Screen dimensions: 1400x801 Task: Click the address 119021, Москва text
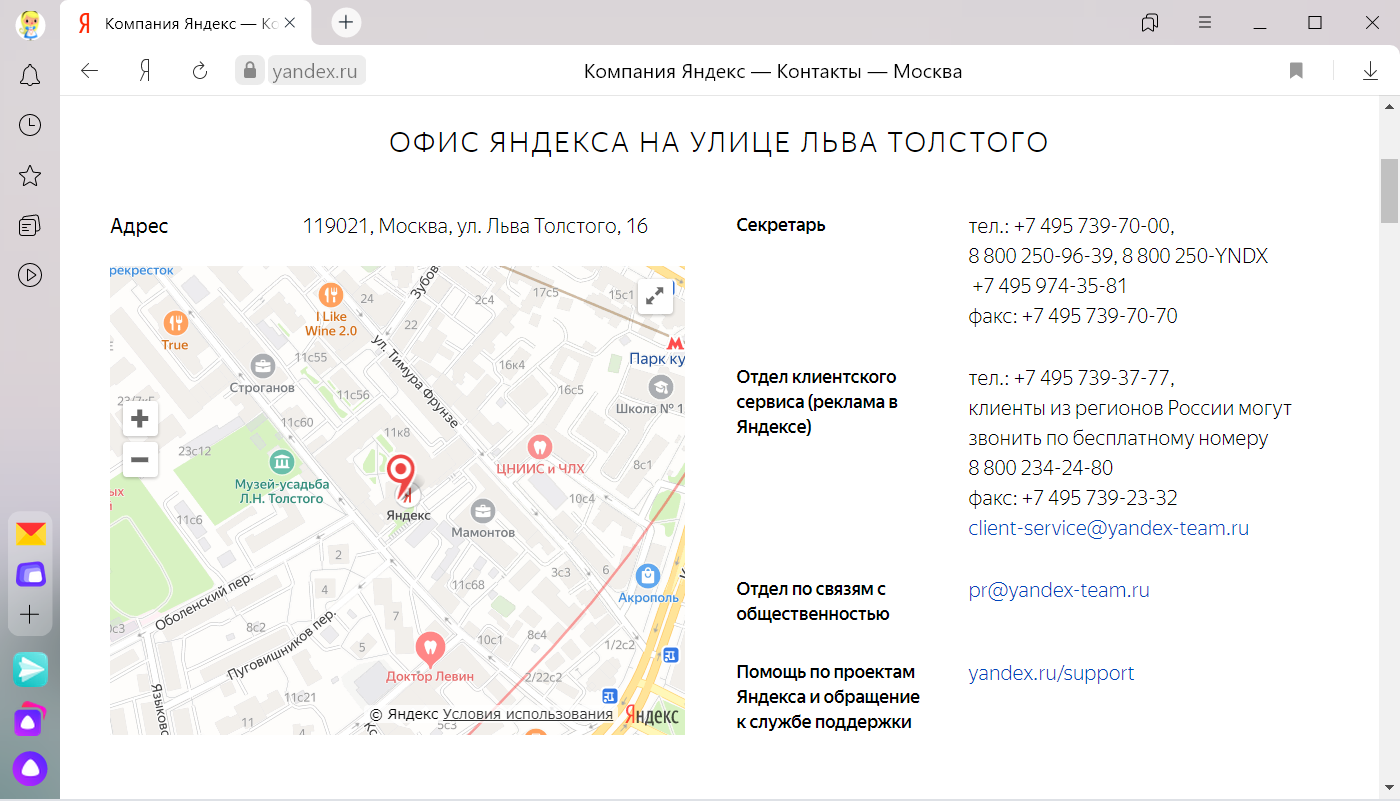click(475, 227)
